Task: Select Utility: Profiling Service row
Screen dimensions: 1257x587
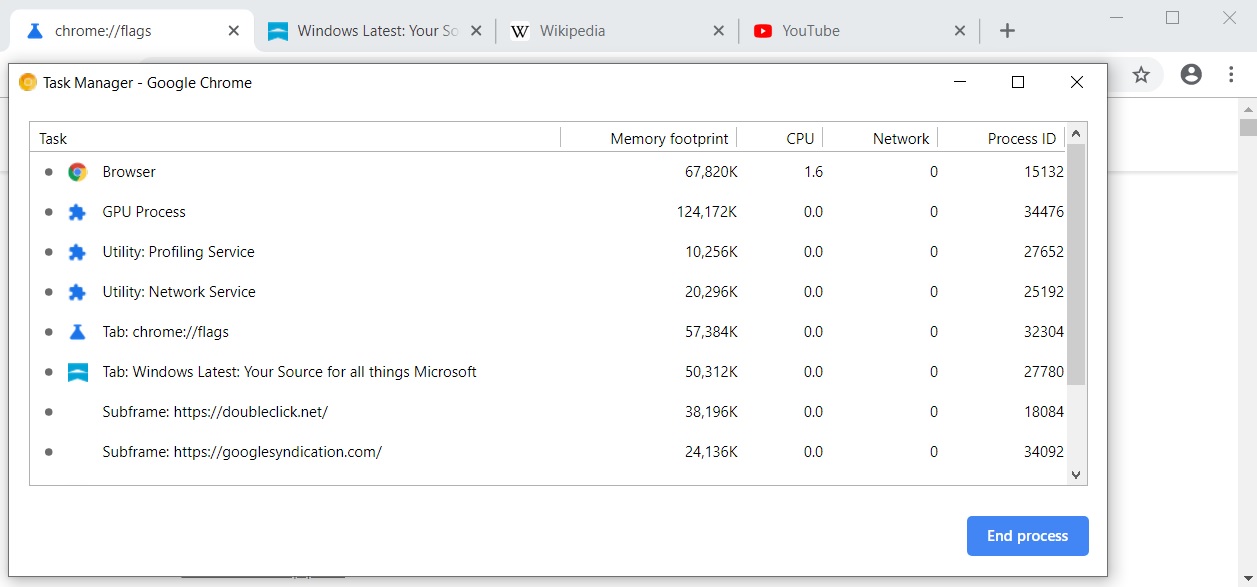Action: coord(548,252)
